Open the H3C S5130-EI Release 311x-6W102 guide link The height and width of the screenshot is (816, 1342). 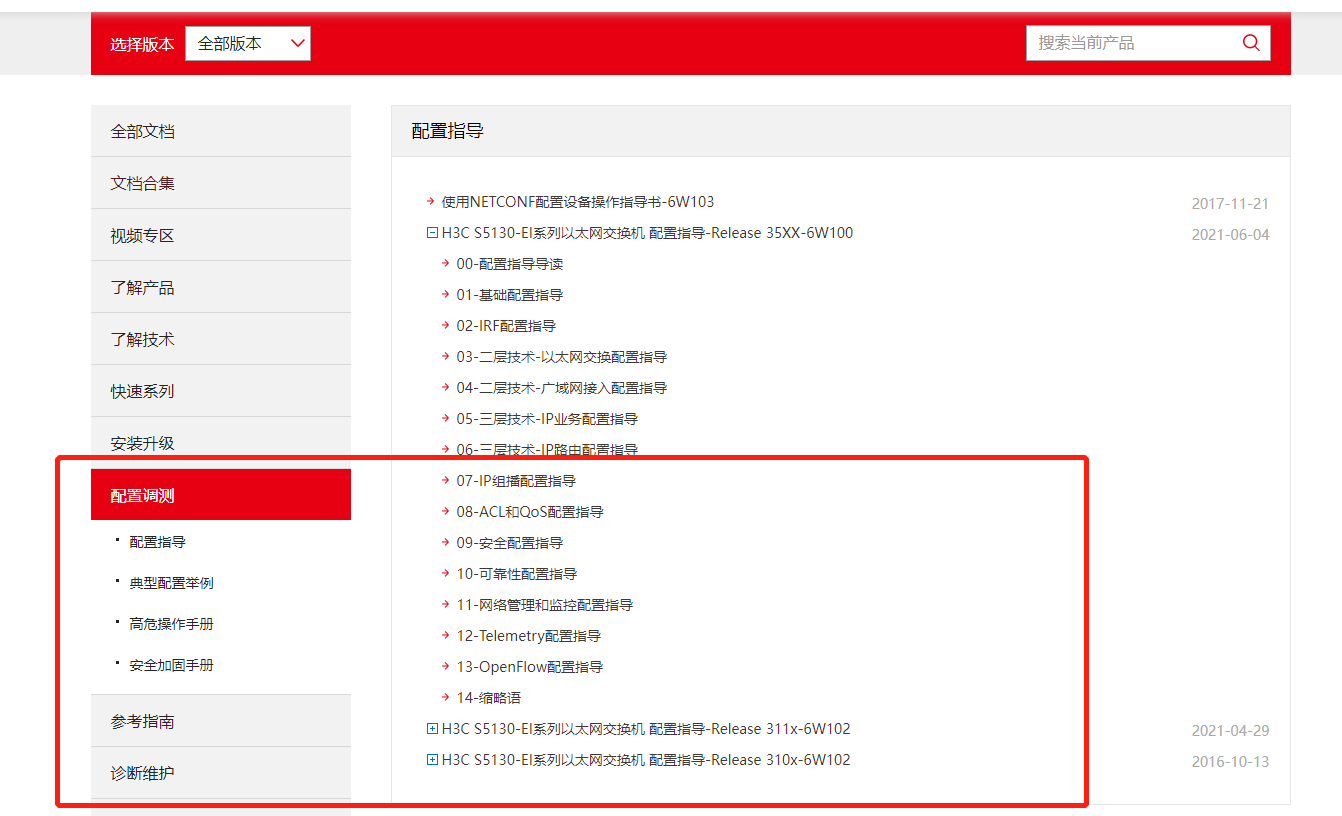click(646, 728)
